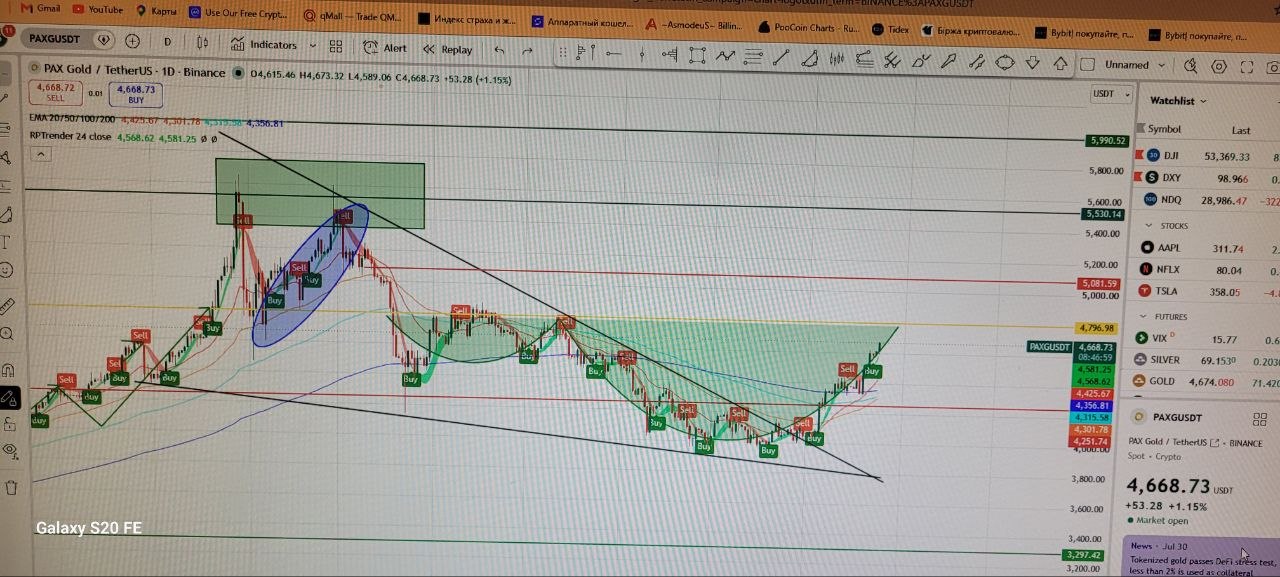1280x577 pixels.
Task: Create an Alert
Action: pyautogui.click(x=385, y=48)
